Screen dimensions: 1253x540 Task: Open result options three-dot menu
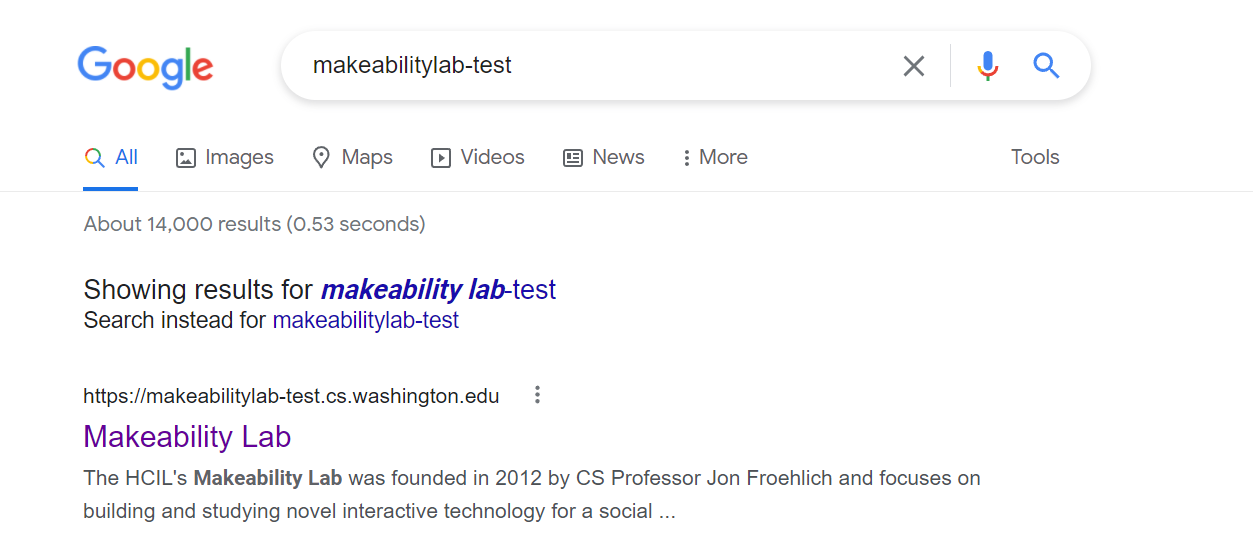coord(537,395)
